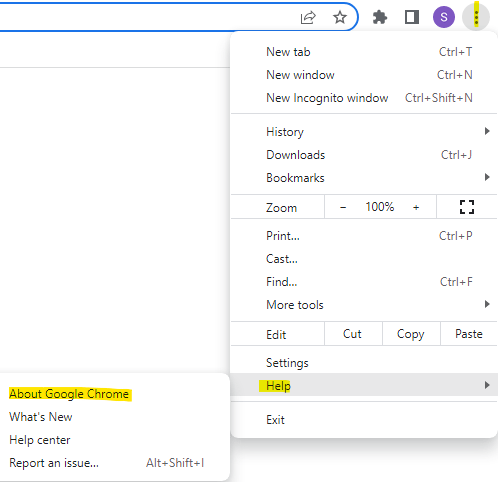Viewport: 498px width, 482px height.
Task: Click the Cut button in Edit row
Action: pyautogui.click(x=352, y=334)
